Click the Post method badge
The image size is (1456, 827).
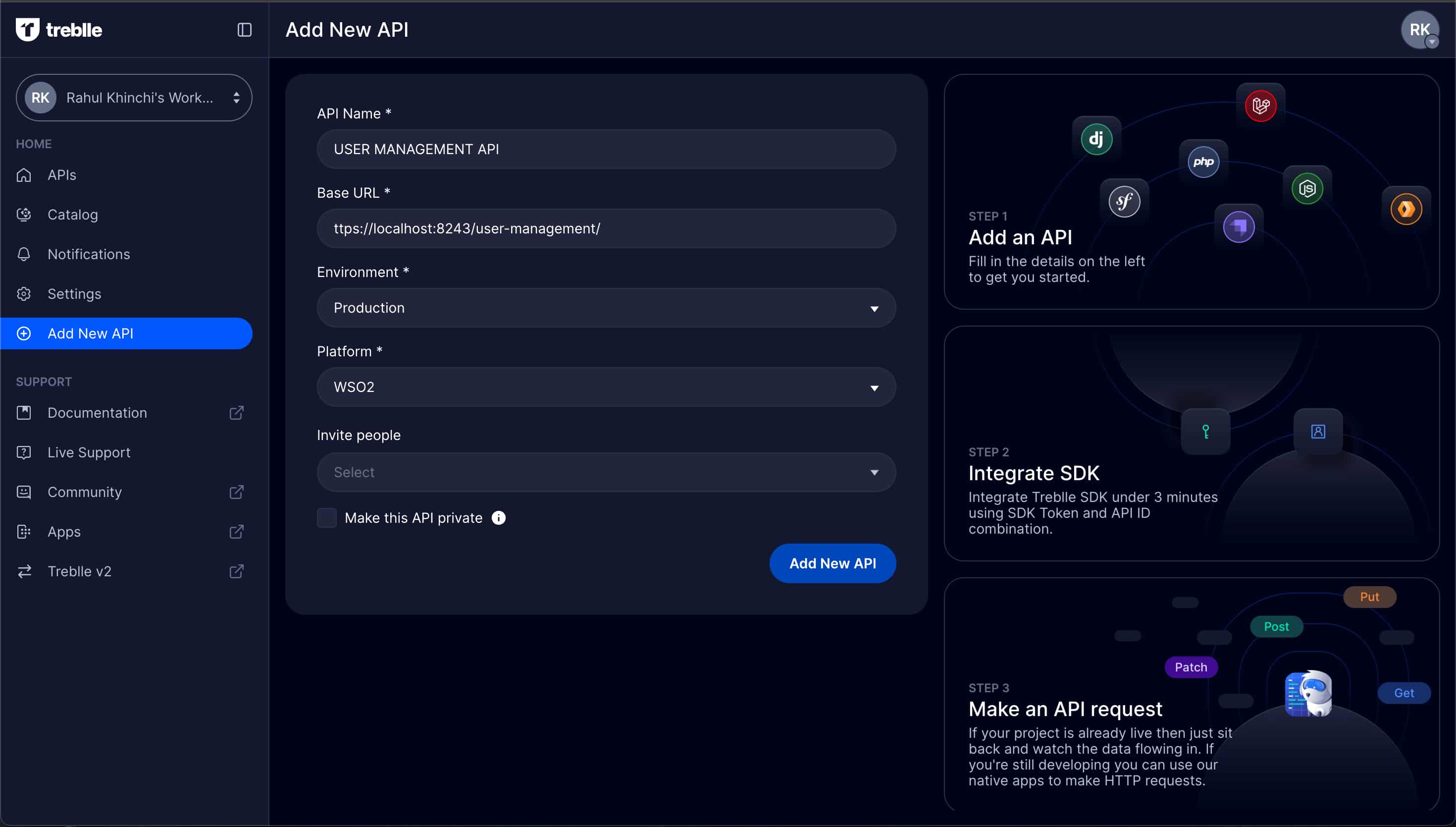coord(1277,627)
